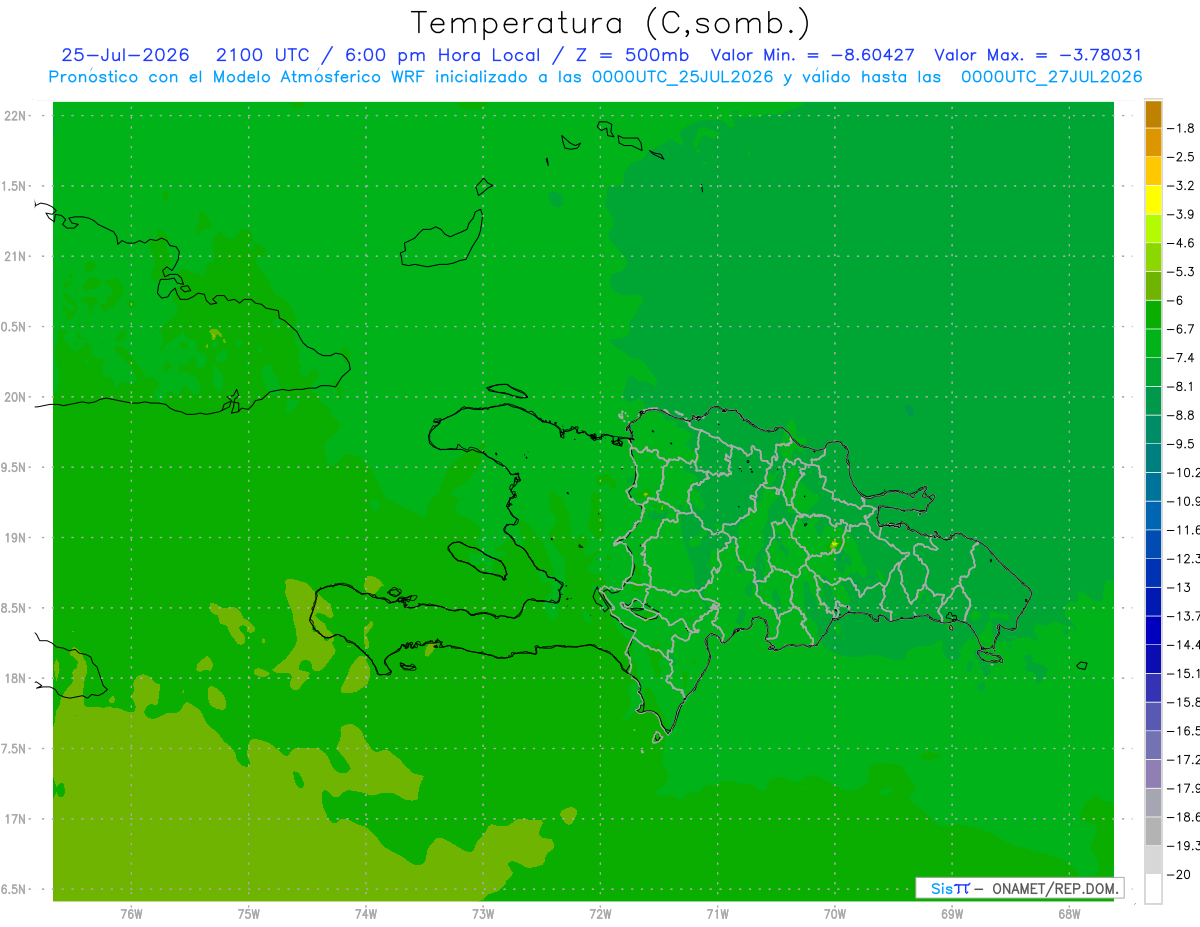Click the "69W" longitude axis label
Viewport: 1200px width, 927px height.
pos(951,914)
